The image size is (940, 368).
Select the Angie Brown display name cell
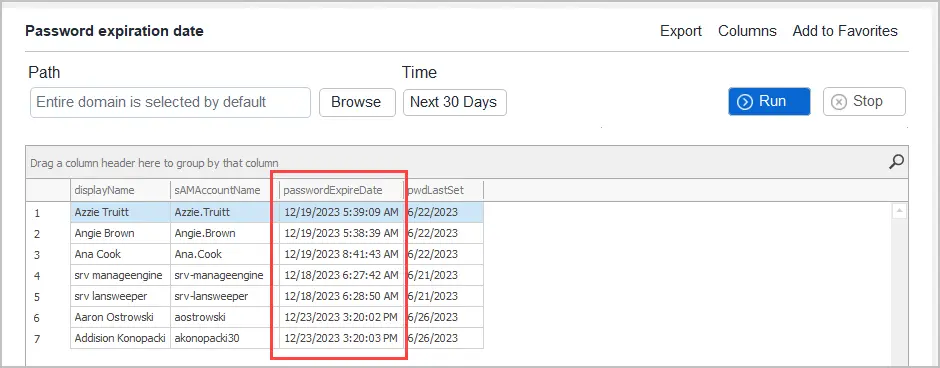[120, 233]
